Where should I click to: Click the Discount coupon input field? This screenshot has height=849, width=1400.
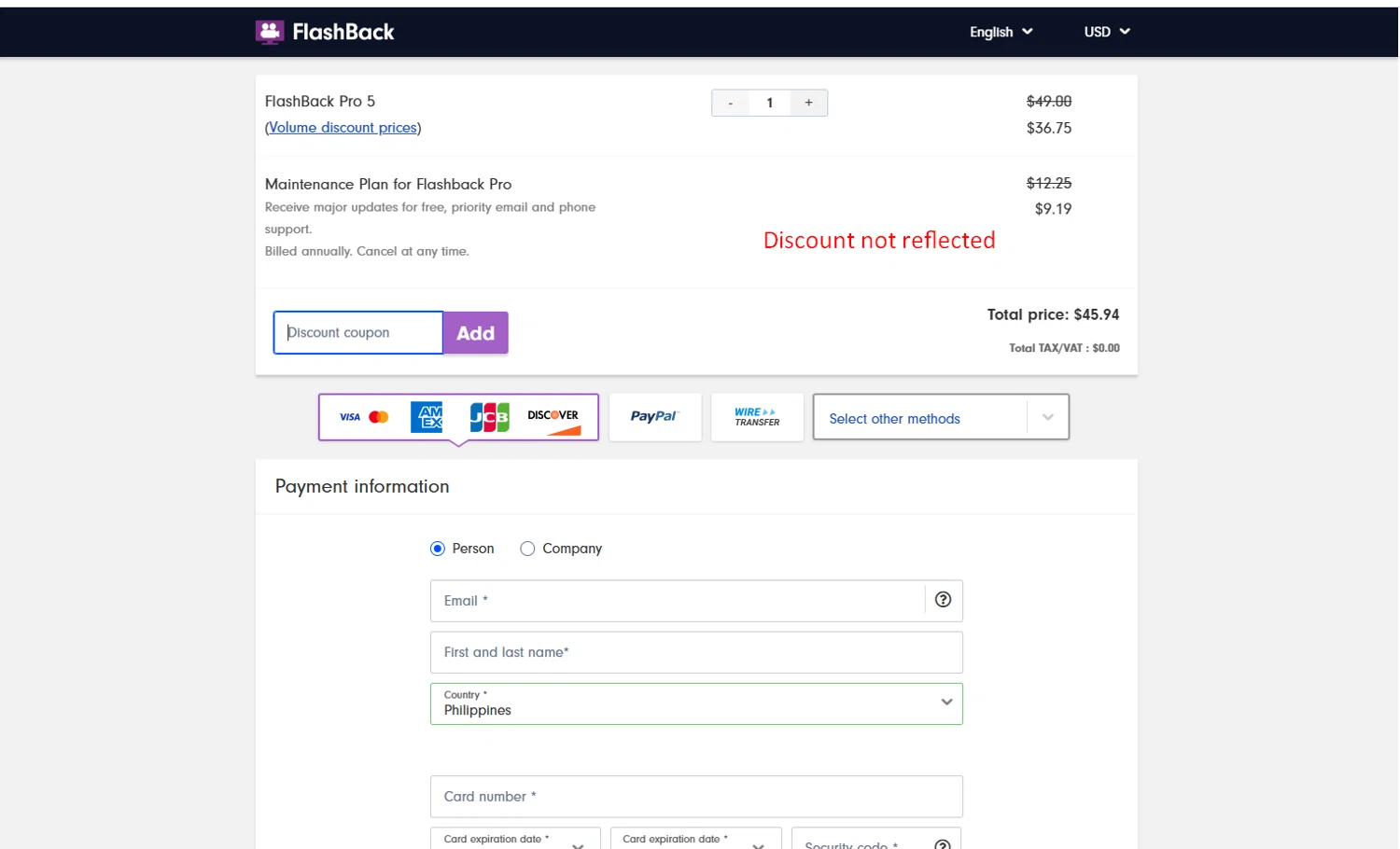[x=358, y=333]
